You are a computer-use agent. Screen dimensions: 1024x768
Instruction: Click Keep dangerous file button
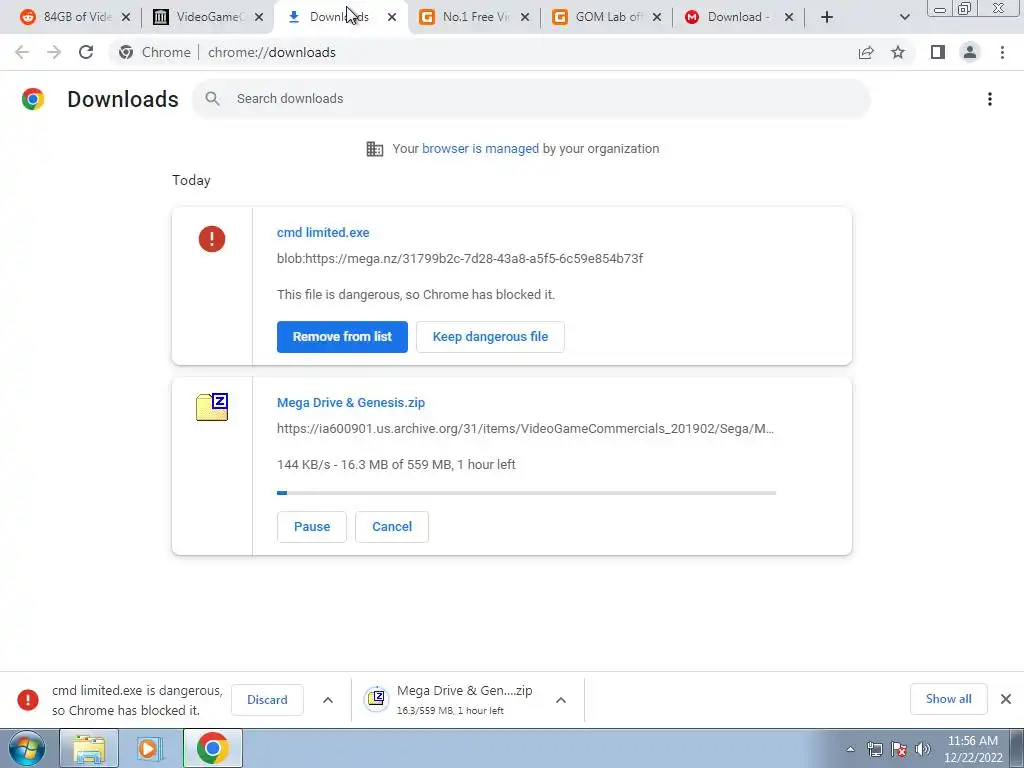(490, 337)
